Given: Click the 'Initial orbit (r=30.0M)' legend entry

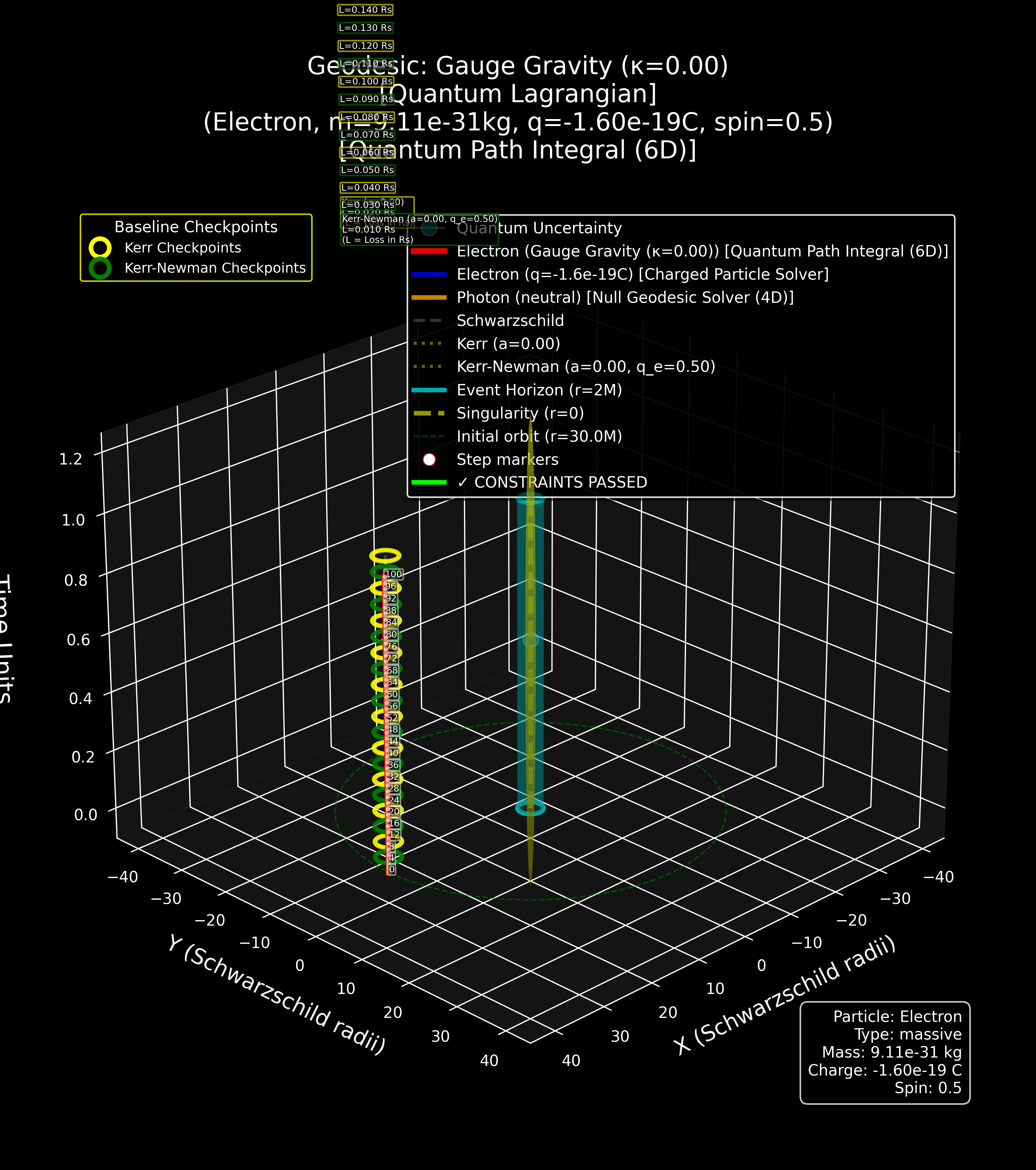Looking at the screenshot, I should click(x=539, y=436).
